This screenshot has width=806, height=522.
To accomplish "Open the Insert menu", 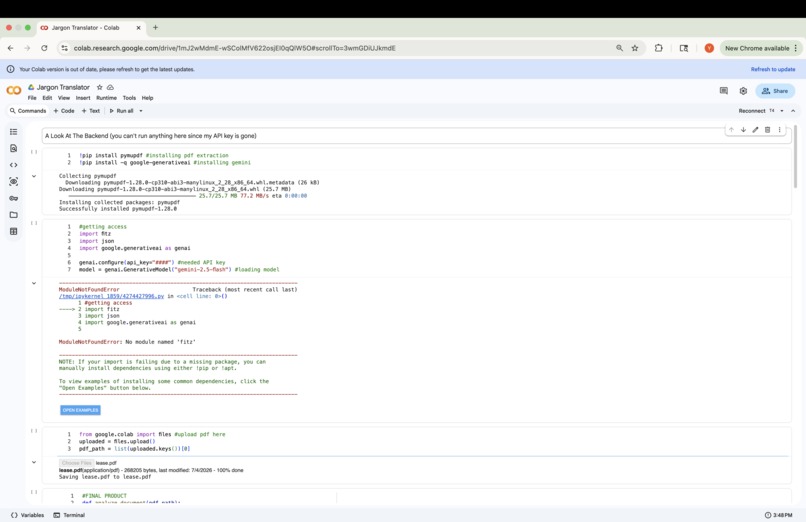I will tap(83, 98).
